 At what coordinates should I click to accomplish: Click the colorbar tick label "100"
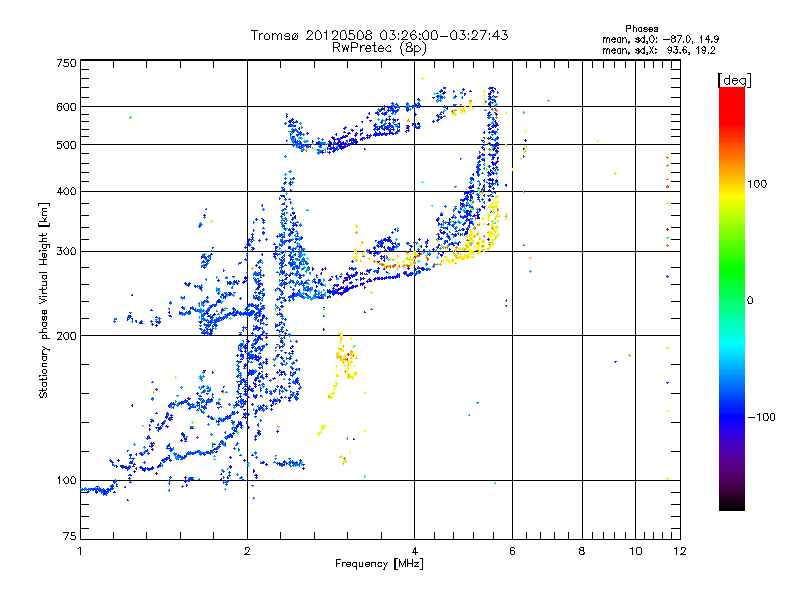(757, 184)
